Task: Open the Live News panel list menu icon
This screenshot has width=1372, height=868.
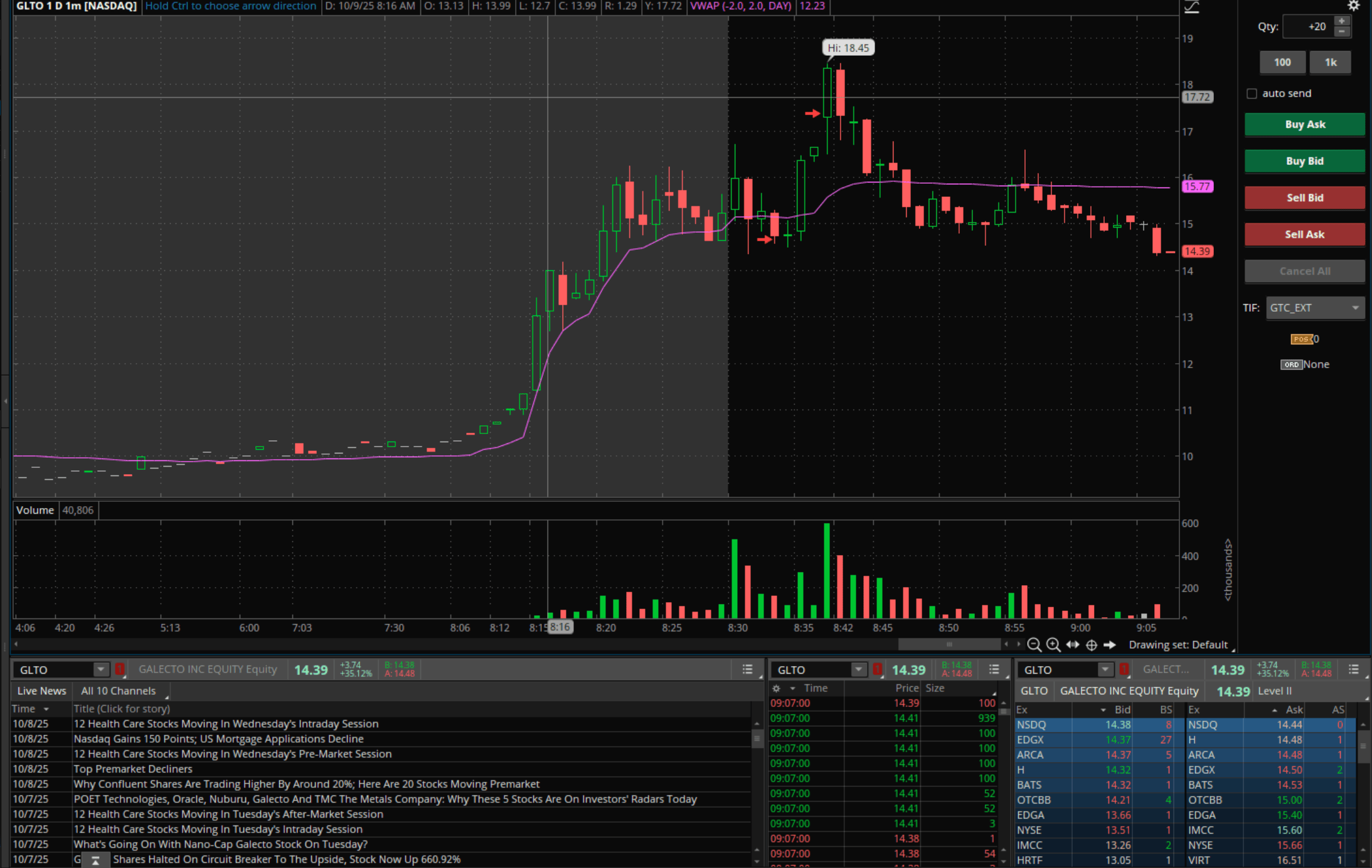Action: pyautogui.click(x=747, y=669)
